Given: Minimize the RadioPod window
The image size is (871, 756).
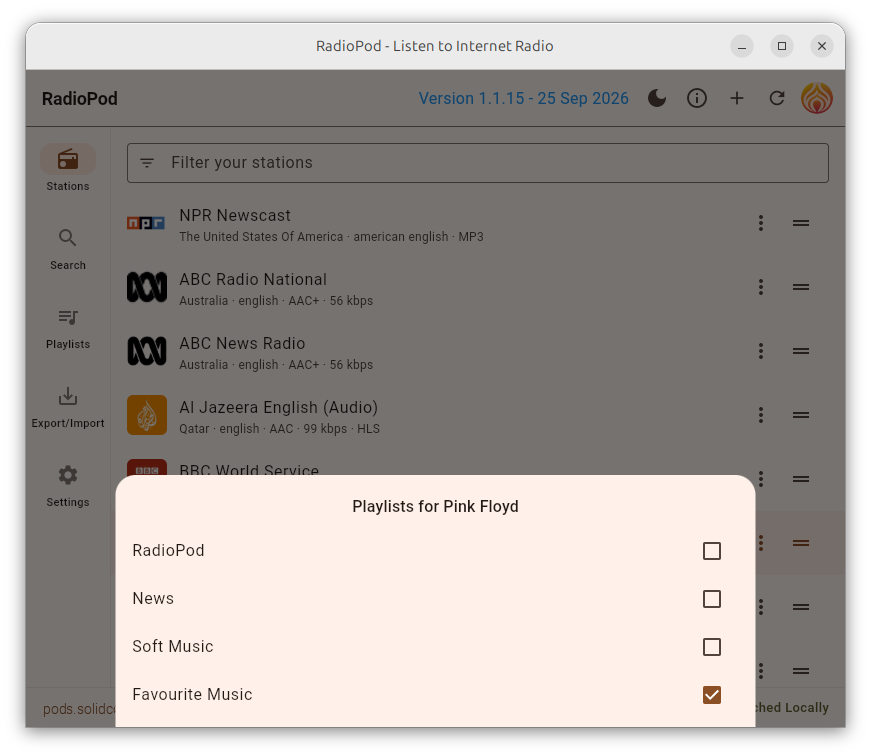Looking at the screenshot, I should 742,46.
